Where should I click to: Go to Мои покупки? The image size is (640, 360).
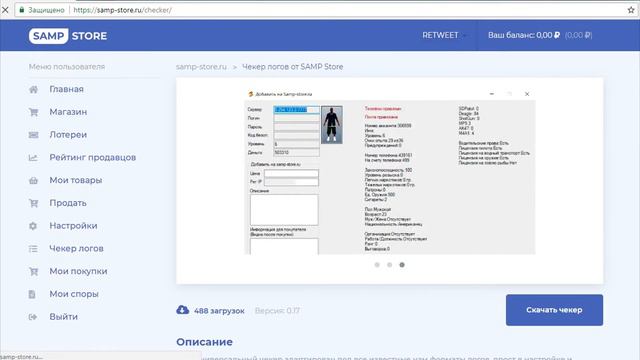(78, 271)
